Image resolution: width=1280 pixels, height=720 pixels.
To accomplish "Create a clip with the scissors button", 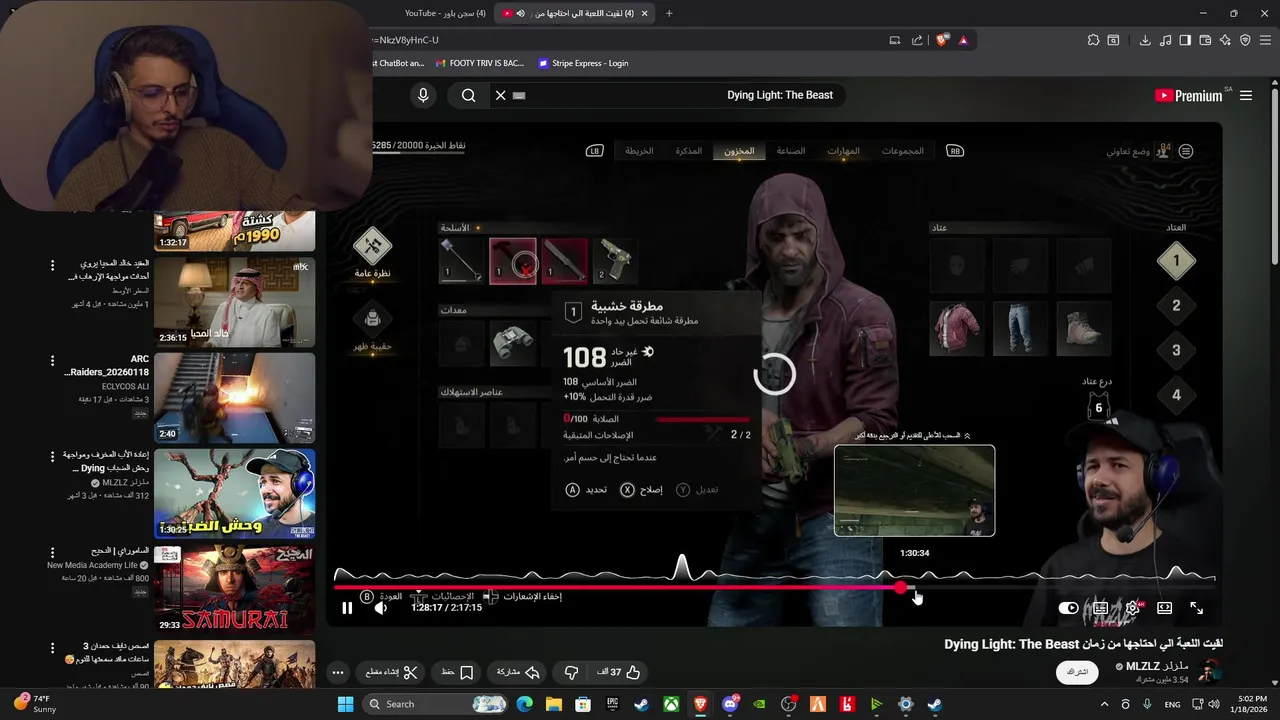I will pyautogui.click(x=392, y=673).
